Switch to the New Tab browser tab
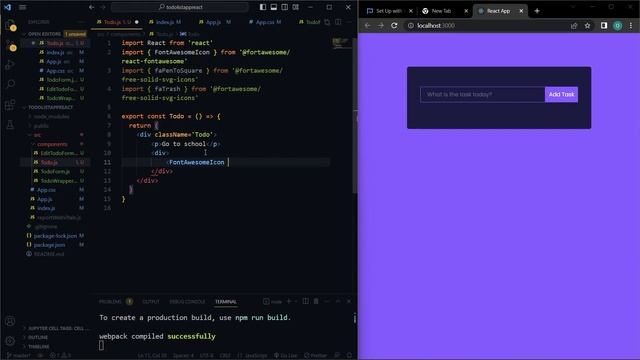640x360 pixels. 444,11
